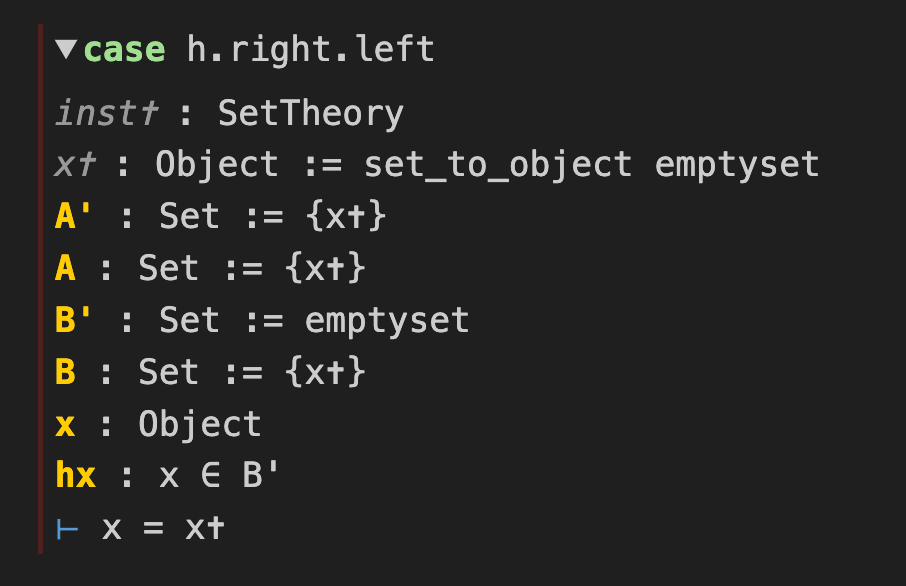This screenshot has height=586, width=906.
Task: Click set_to_object in the x† definition
Action: click(497, 164)
